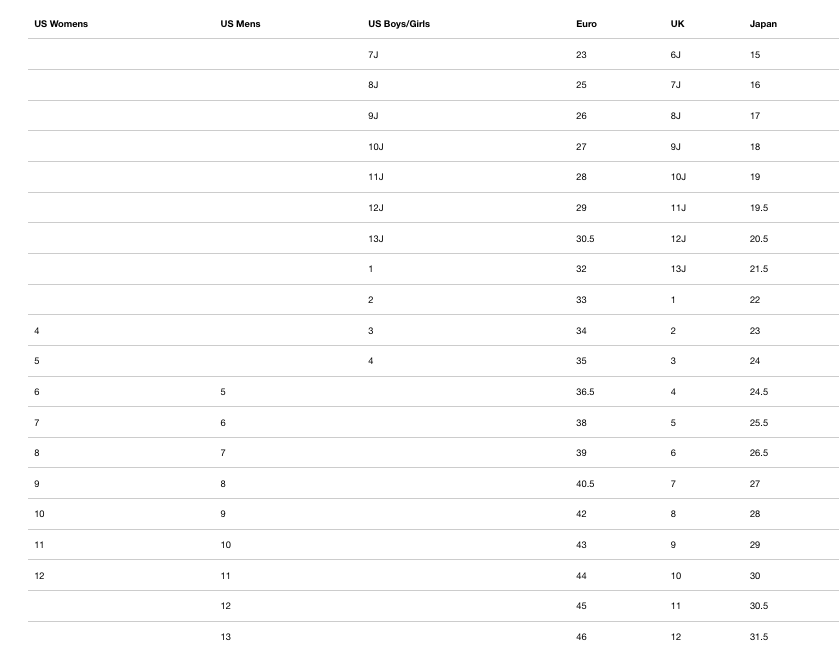
Task: Select 13J in the US Boys/Girls column
Action: click(376, 239)
